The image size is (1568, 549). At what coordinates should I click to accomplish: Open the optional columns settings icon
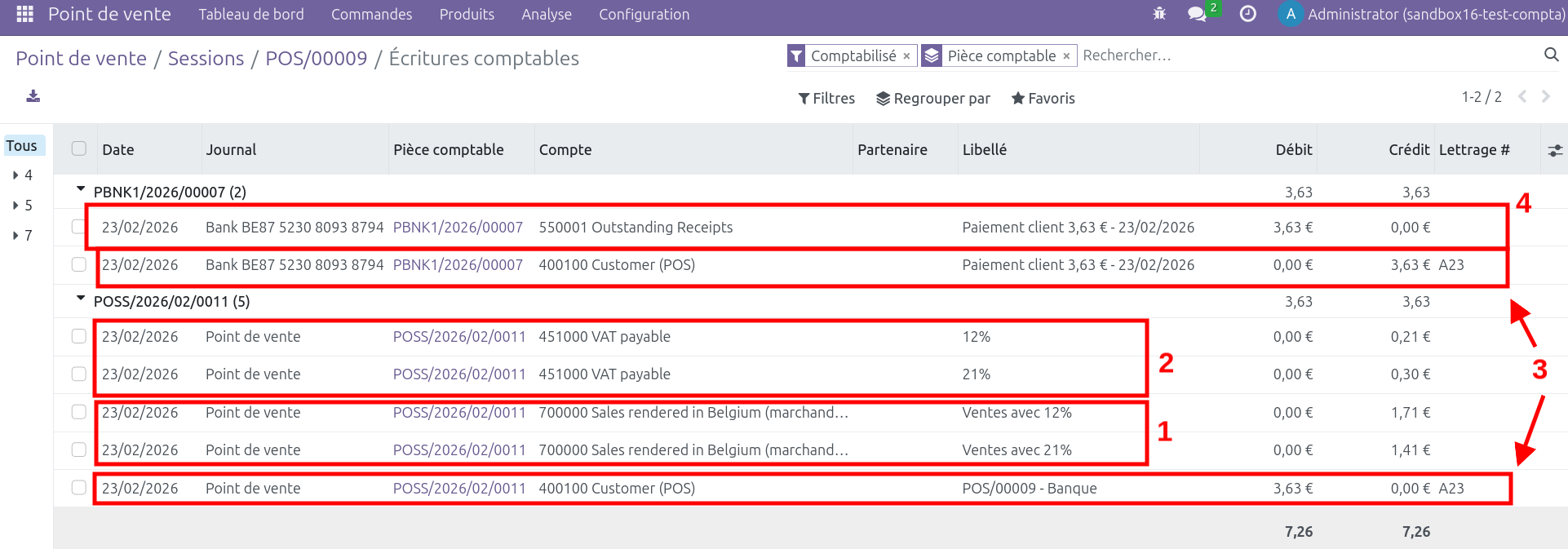tap(1555, 150)
